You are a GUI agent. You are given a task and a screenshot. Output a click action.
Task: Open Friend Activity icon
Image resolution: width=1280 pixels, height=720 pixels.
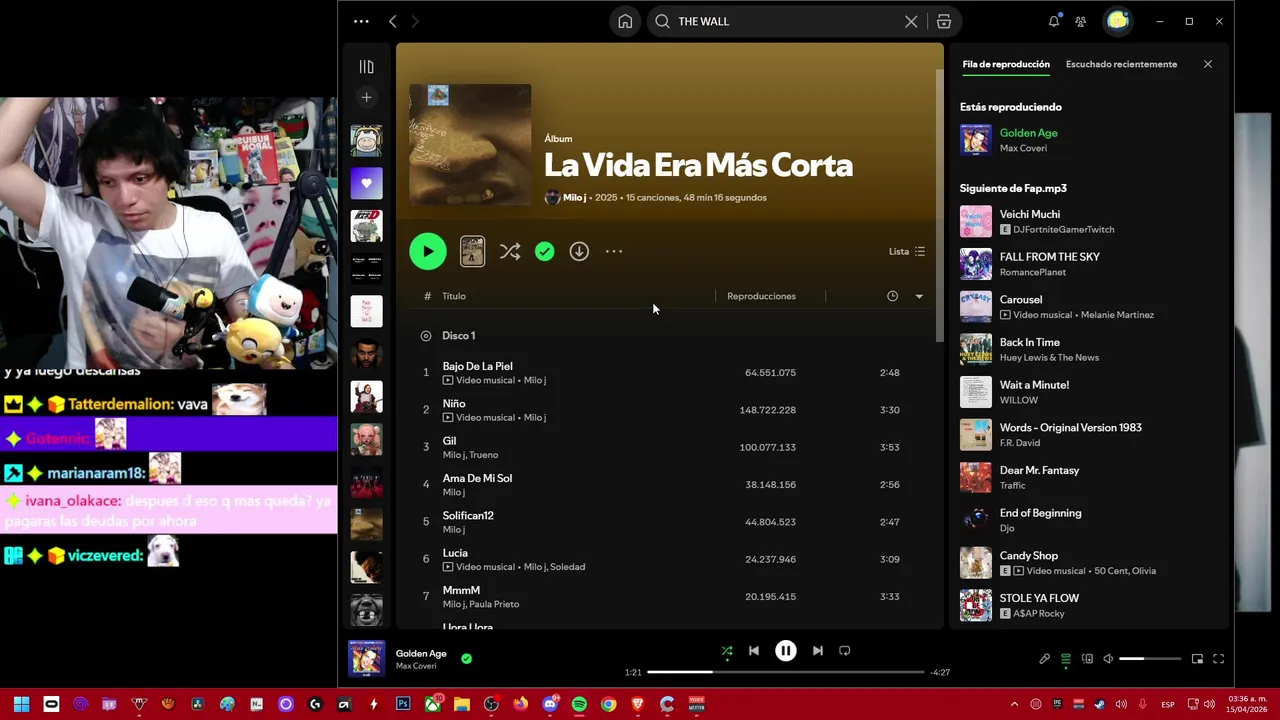point(1081,21)
